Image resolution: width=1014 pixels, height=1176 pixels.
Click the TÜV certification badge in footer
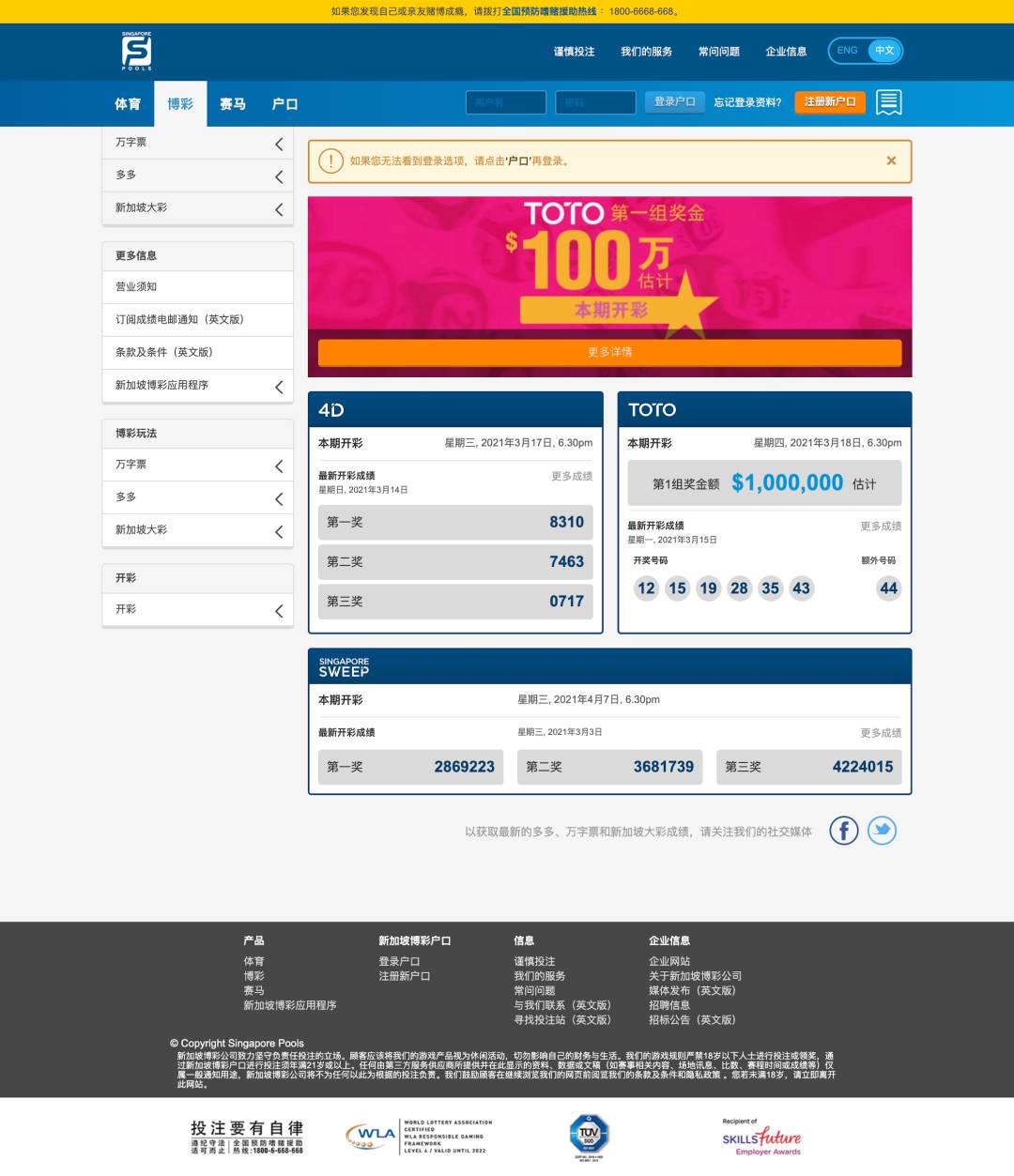(589, 1135)
